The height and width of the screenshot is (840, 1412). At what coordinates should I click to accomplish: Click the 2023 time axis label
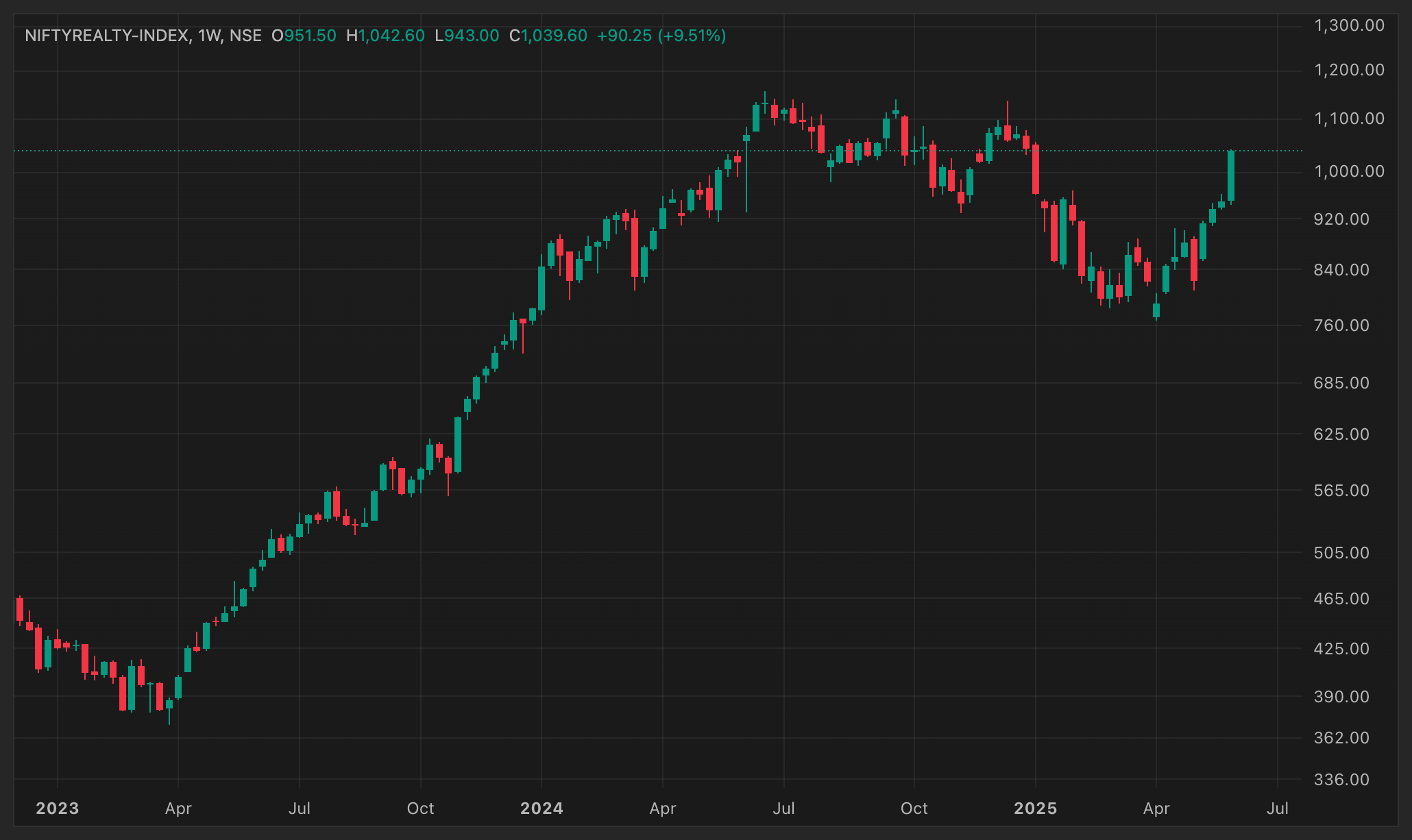pos(58,808)
